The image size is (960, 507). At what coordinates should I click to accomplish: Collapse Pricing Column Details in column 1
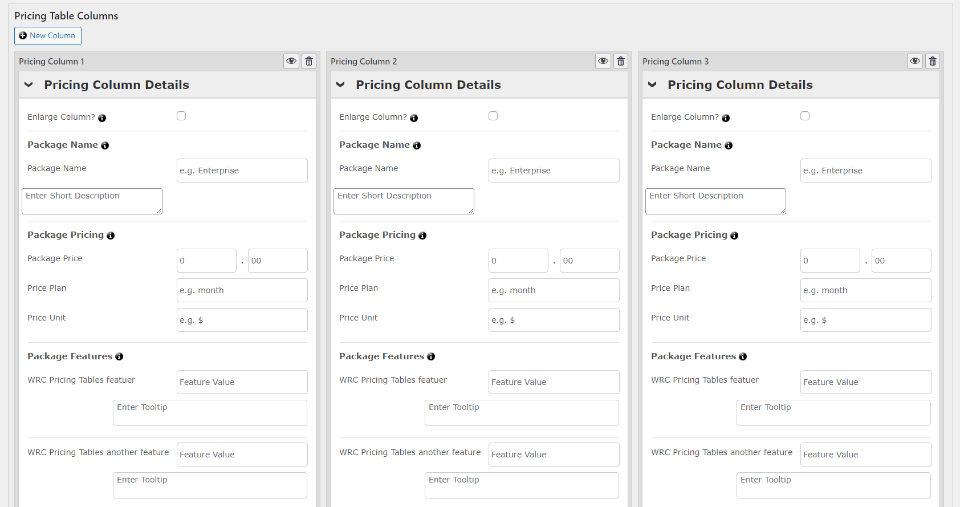coord(29,85)
